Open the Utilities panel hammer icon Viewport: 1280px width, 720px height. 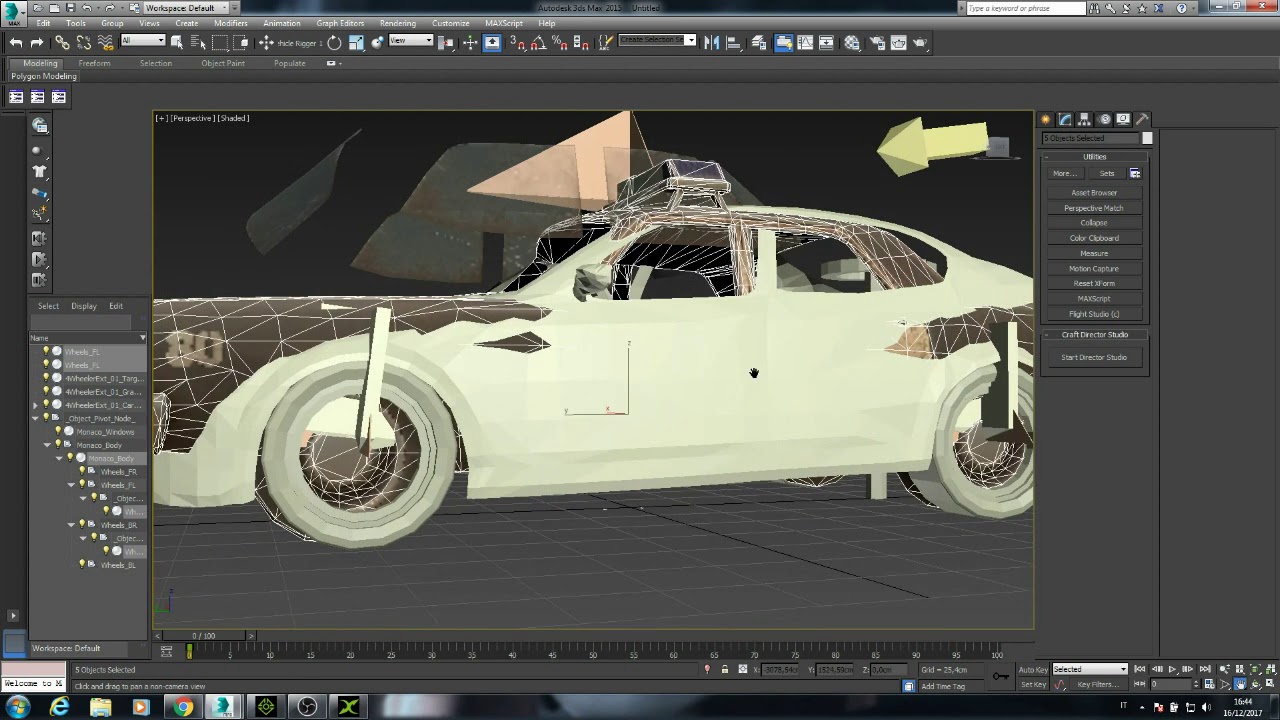[x=1143, y=119]
